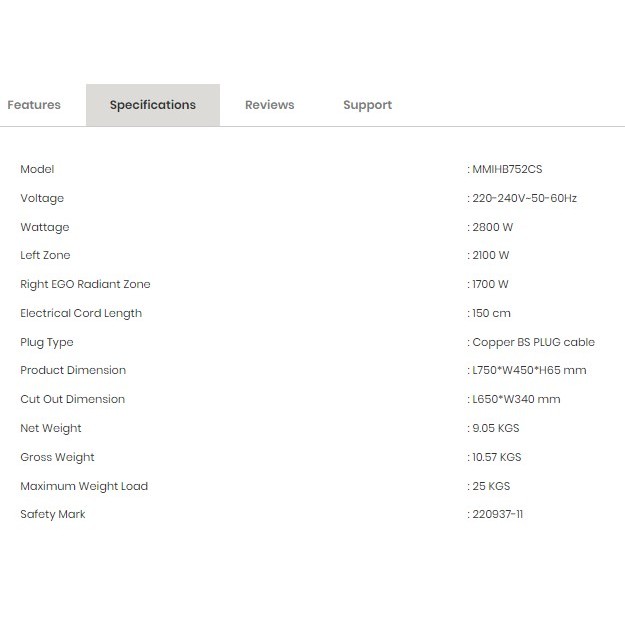The height and width of the screenshot is (625, 625).
Task: Open the Features tab
Action: [34, 105]
